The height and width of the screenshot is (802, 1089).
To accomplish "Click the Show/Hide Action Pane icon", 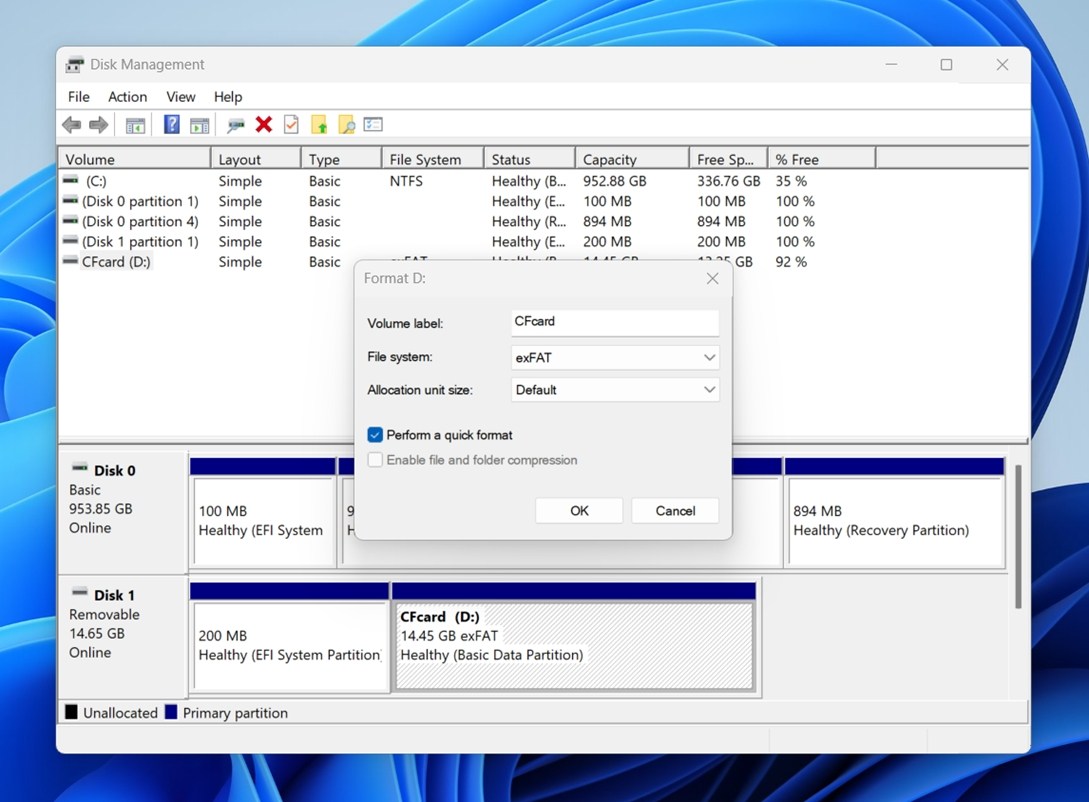I will coord(200,125).
